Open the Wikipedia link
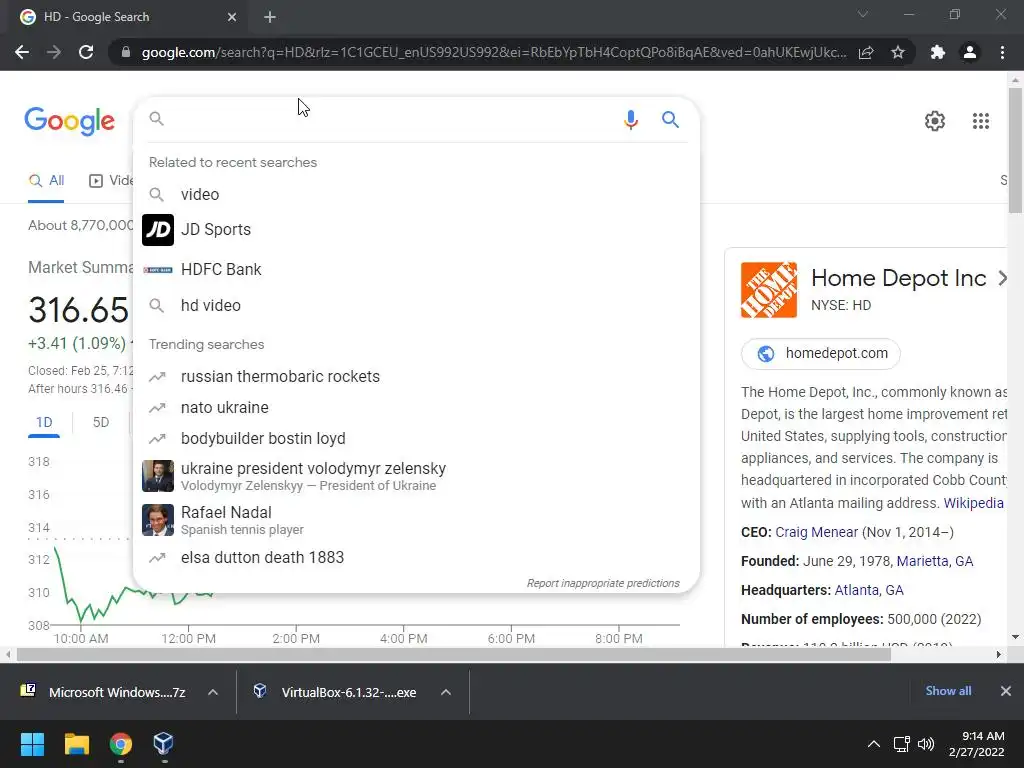The height and width of the screenshot is (768, 1024). coord(973,503)
